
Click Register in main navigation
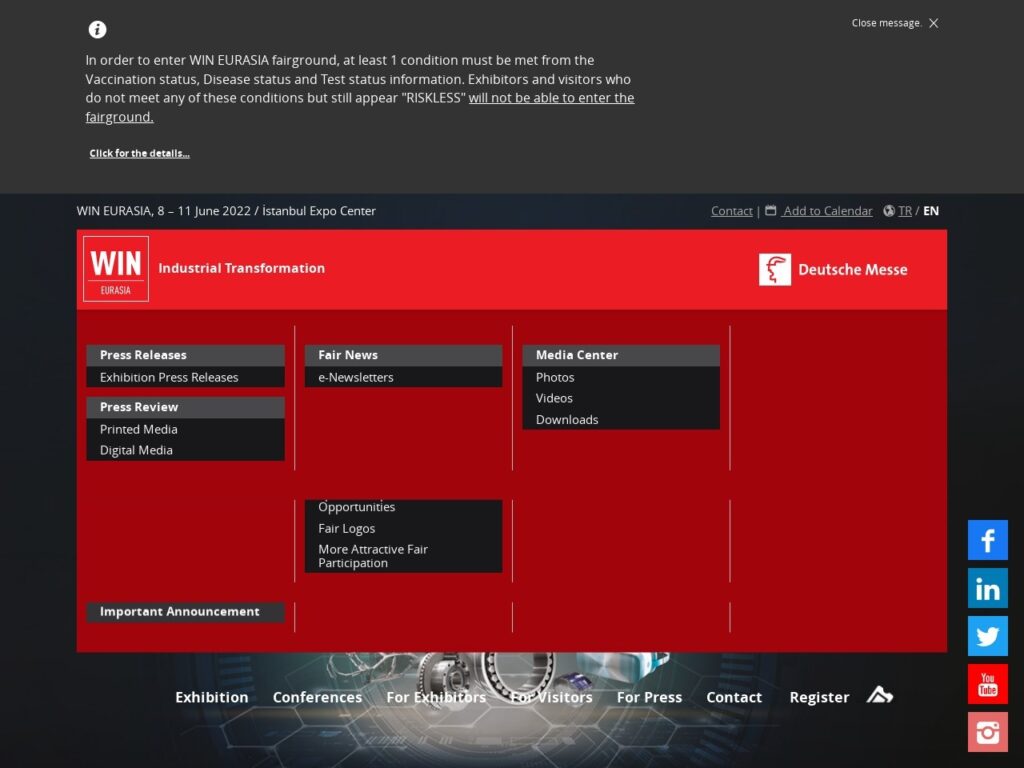[819, 697]
